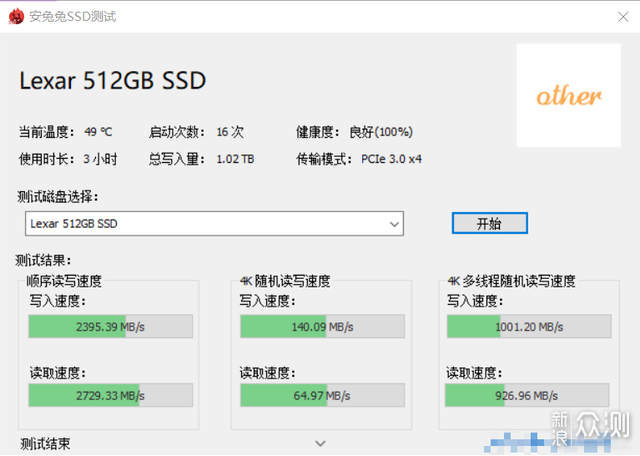The width and height of the screenshot is (640, 456).
Task: Click the 安兔兔 app logo icon
Action: tap(16, 16)
